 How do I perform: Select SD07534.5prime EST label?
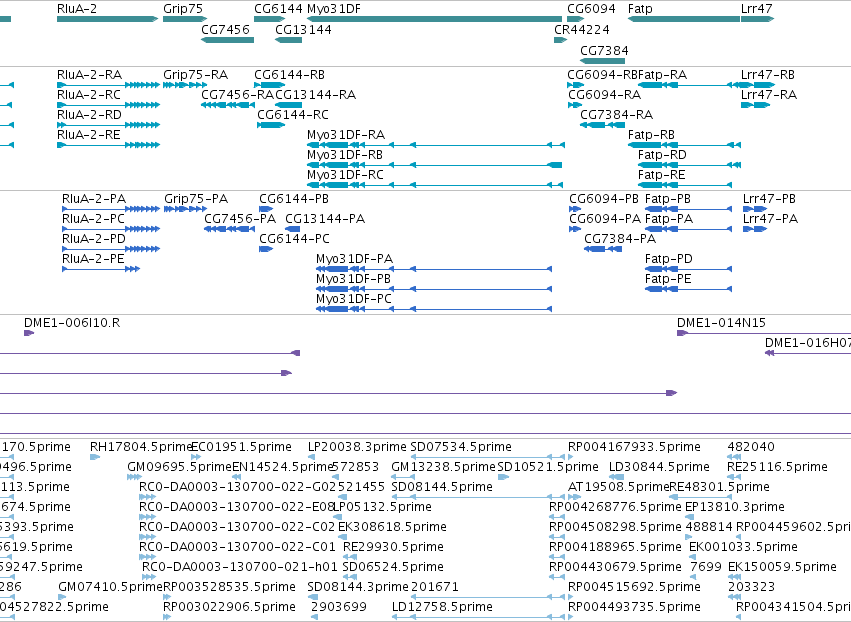(461, 447)
